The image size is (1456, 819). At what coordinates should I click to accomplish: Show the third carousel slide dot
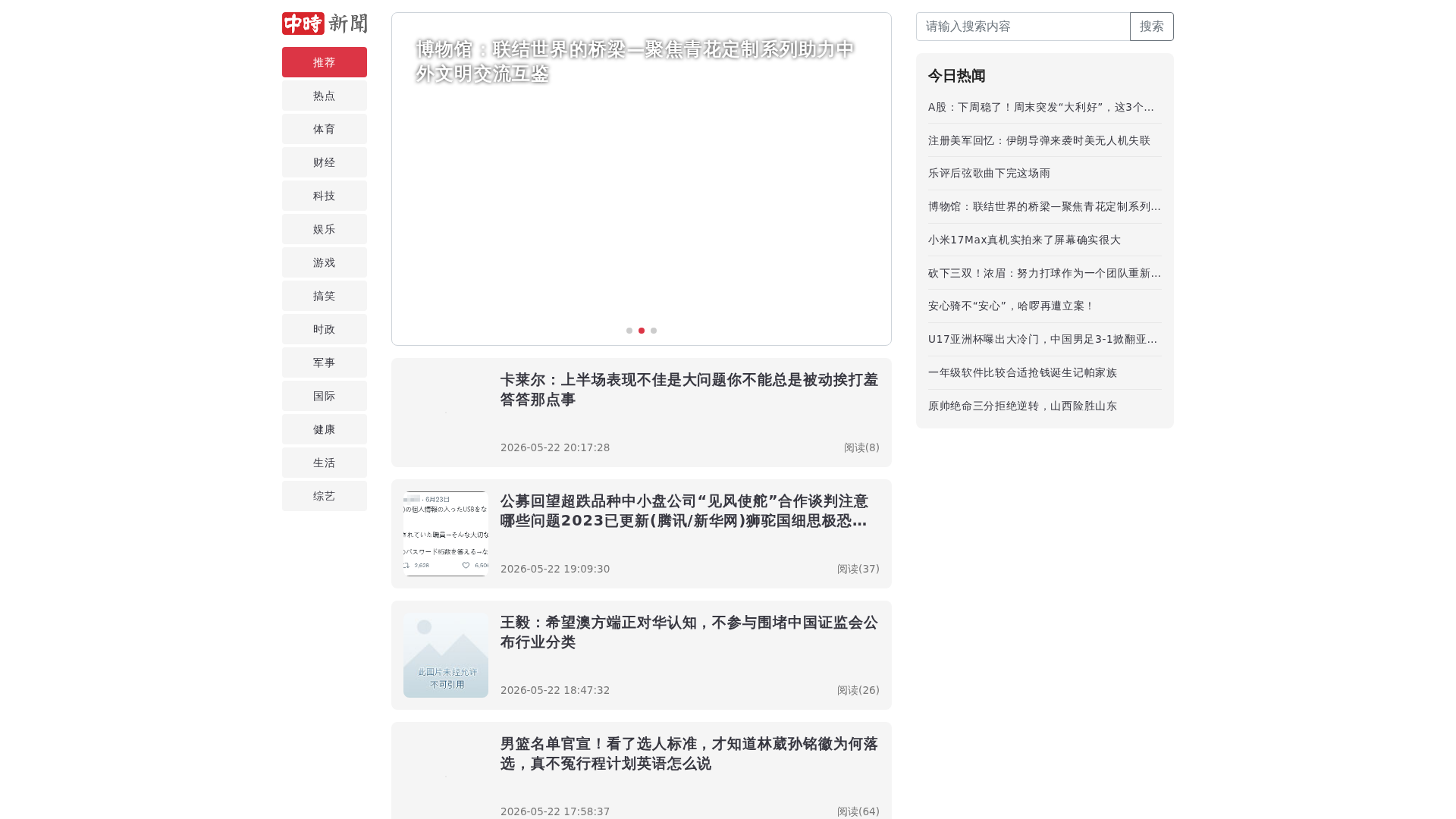click(654, 331)
